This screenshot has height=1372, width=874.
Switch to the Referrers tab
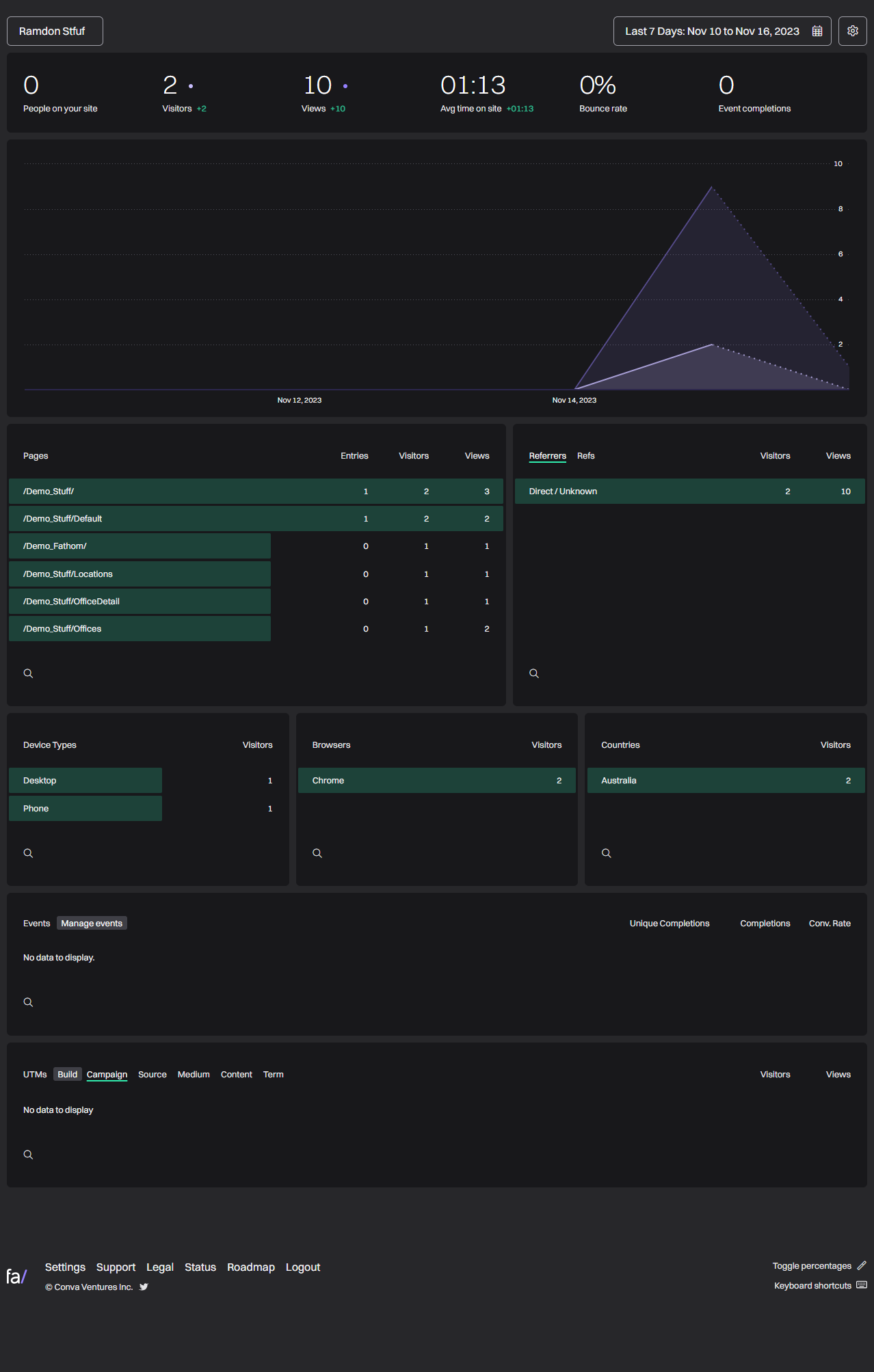(547, 456)
